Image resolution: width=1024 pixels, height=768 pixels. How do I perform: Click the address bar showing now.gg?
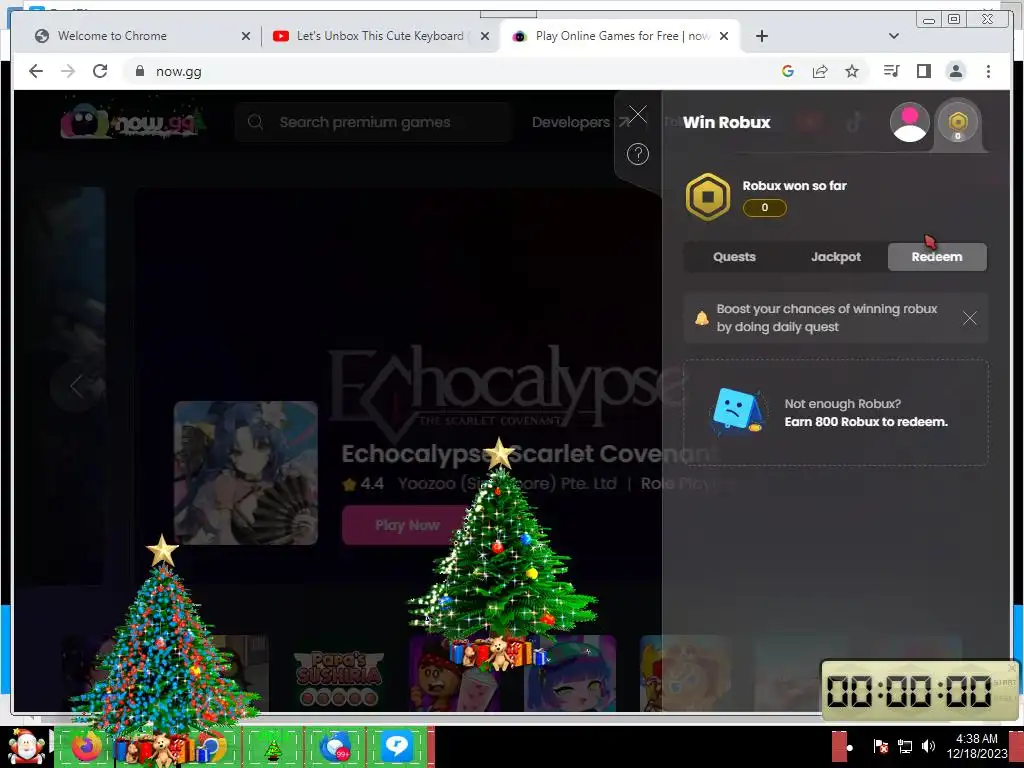pyautogui.click(x=451, y=71)
